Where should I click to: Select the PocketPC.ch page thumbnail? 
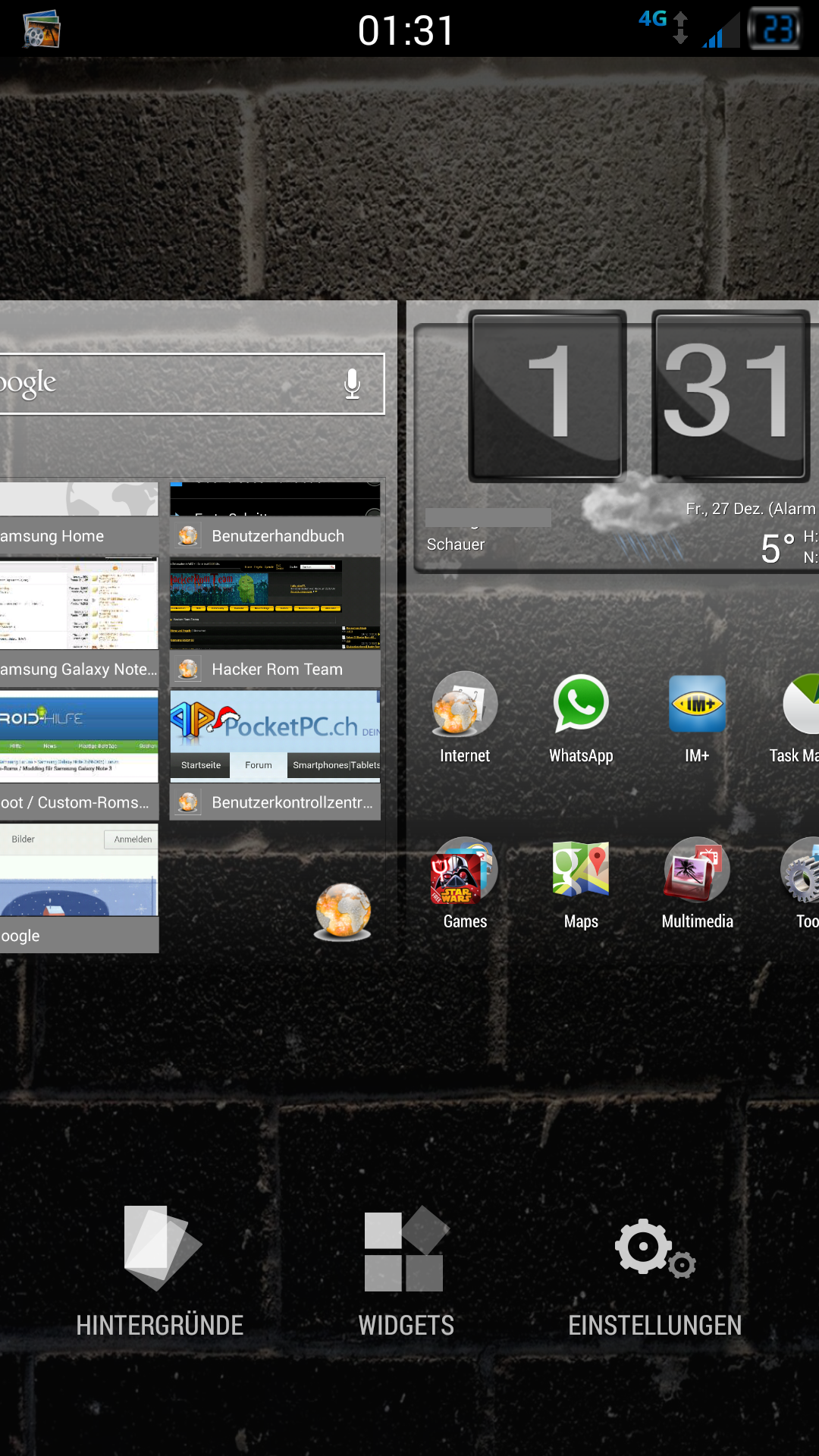coord(275,736)
